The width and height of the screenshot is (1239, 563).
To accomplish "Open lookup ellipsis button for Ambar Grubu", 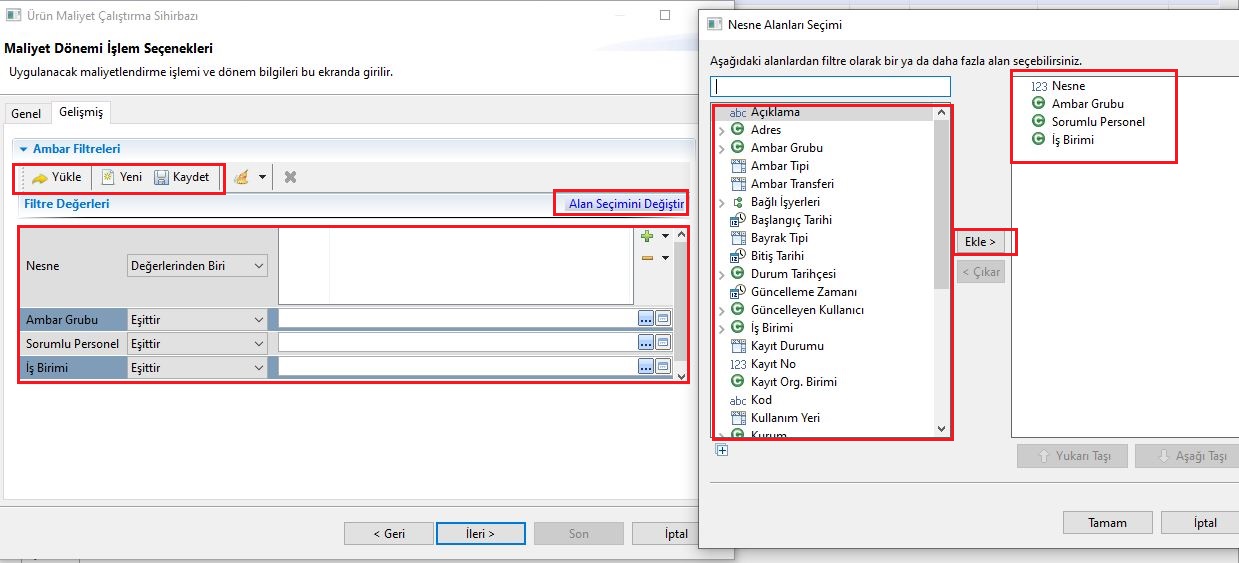I will [646, 319].
